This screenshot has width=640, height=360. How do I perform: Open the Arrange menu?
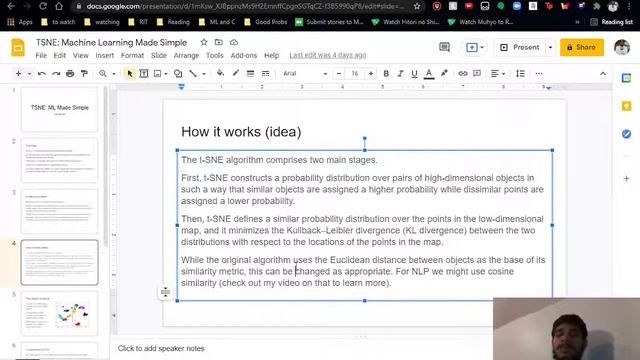(x=186, y=55)
